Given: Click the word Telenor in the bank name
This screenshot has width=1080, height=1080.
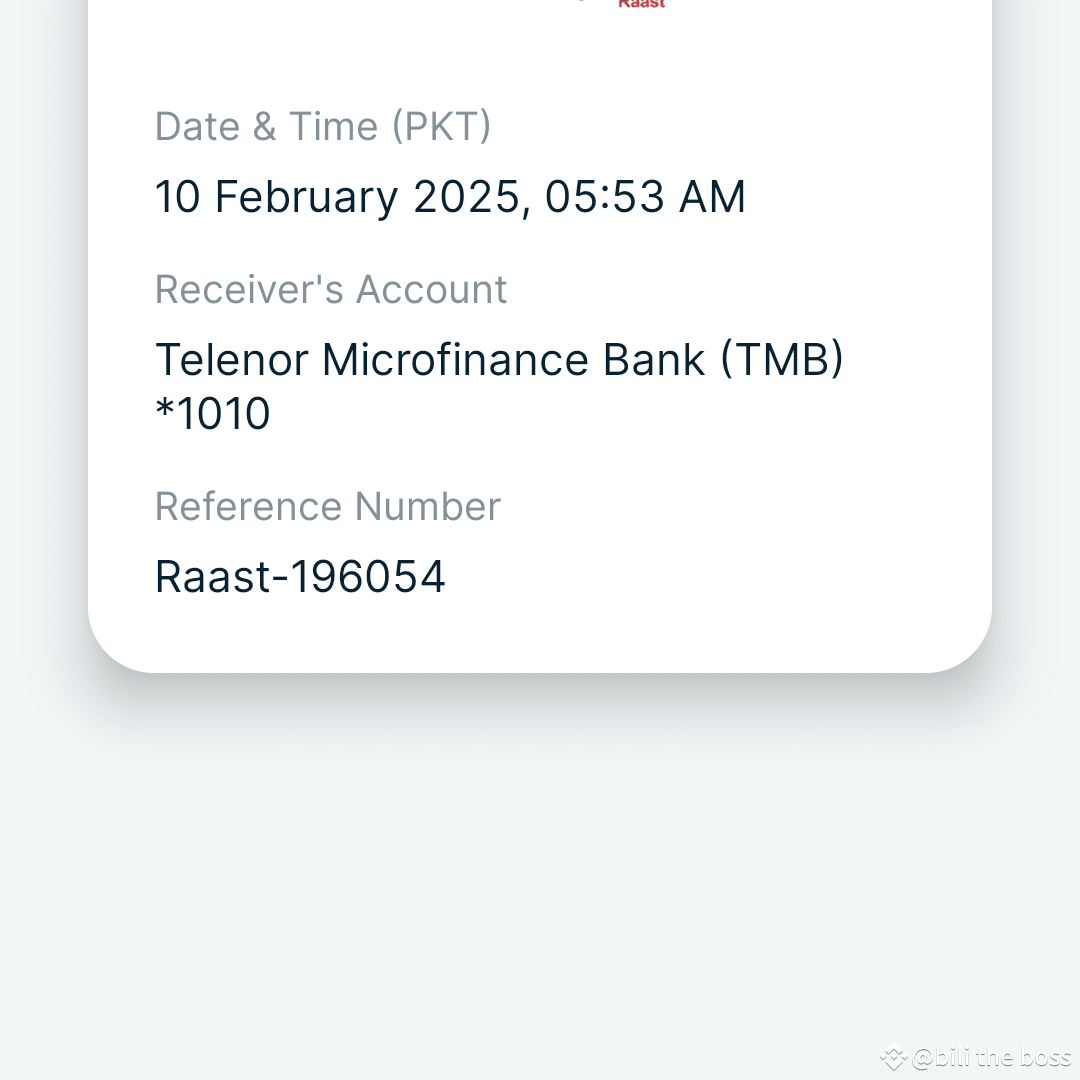Looking at the screenshot, I should pyautogui.click(x=231, y=360).
